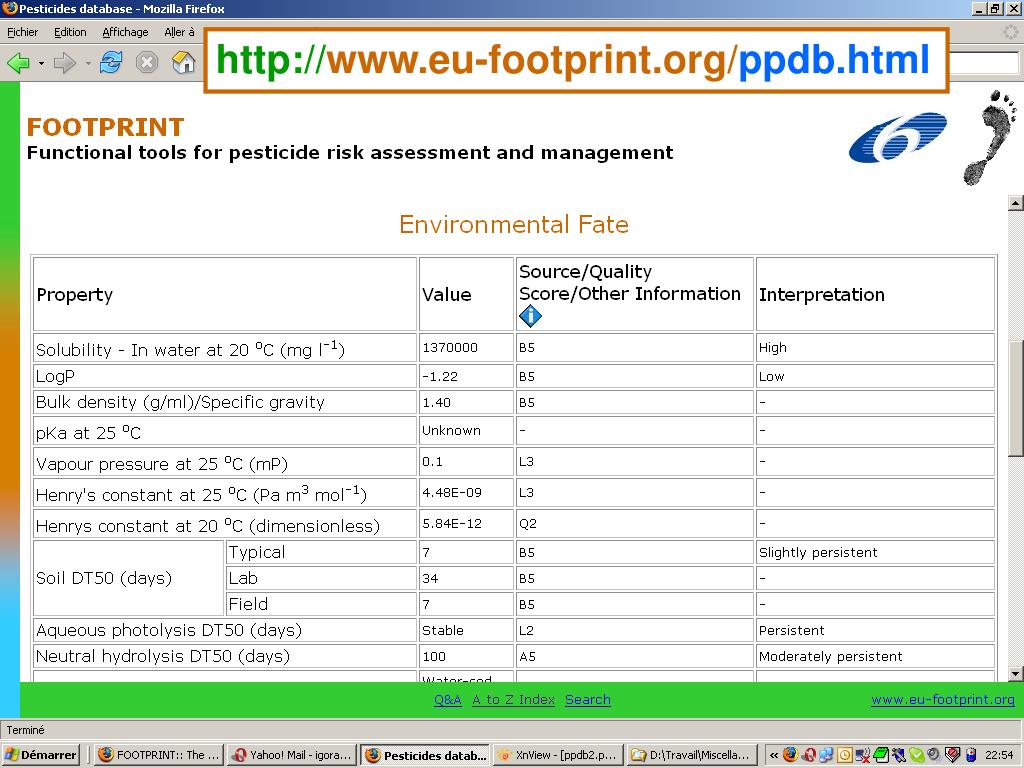Viewport: 1024px width, 768px height.
Task: Click the LogP value -1.22
Action: click(x=440, y=376)
